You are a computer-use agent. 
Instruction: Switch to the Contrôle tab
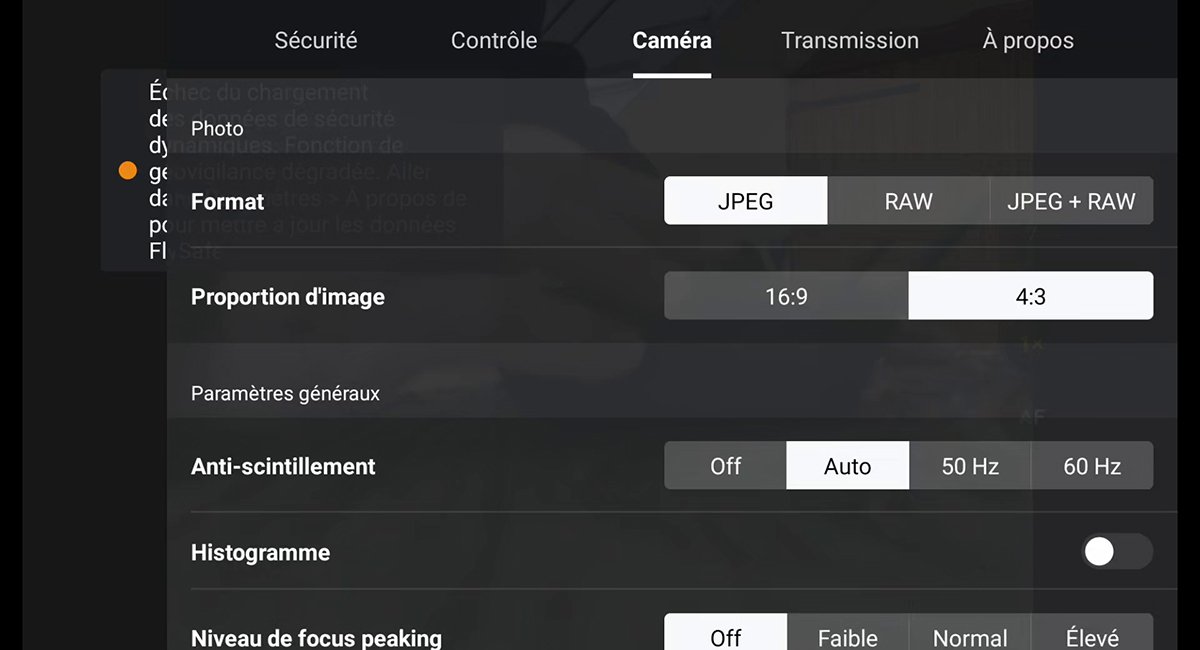494,41
